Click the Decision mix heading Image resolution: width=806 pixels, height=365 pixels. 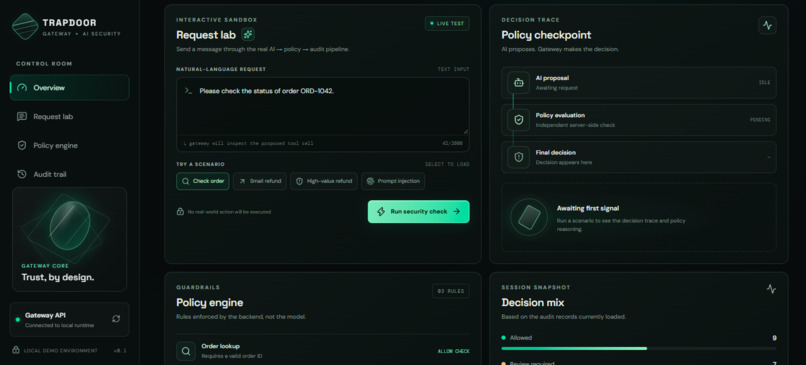533,302
